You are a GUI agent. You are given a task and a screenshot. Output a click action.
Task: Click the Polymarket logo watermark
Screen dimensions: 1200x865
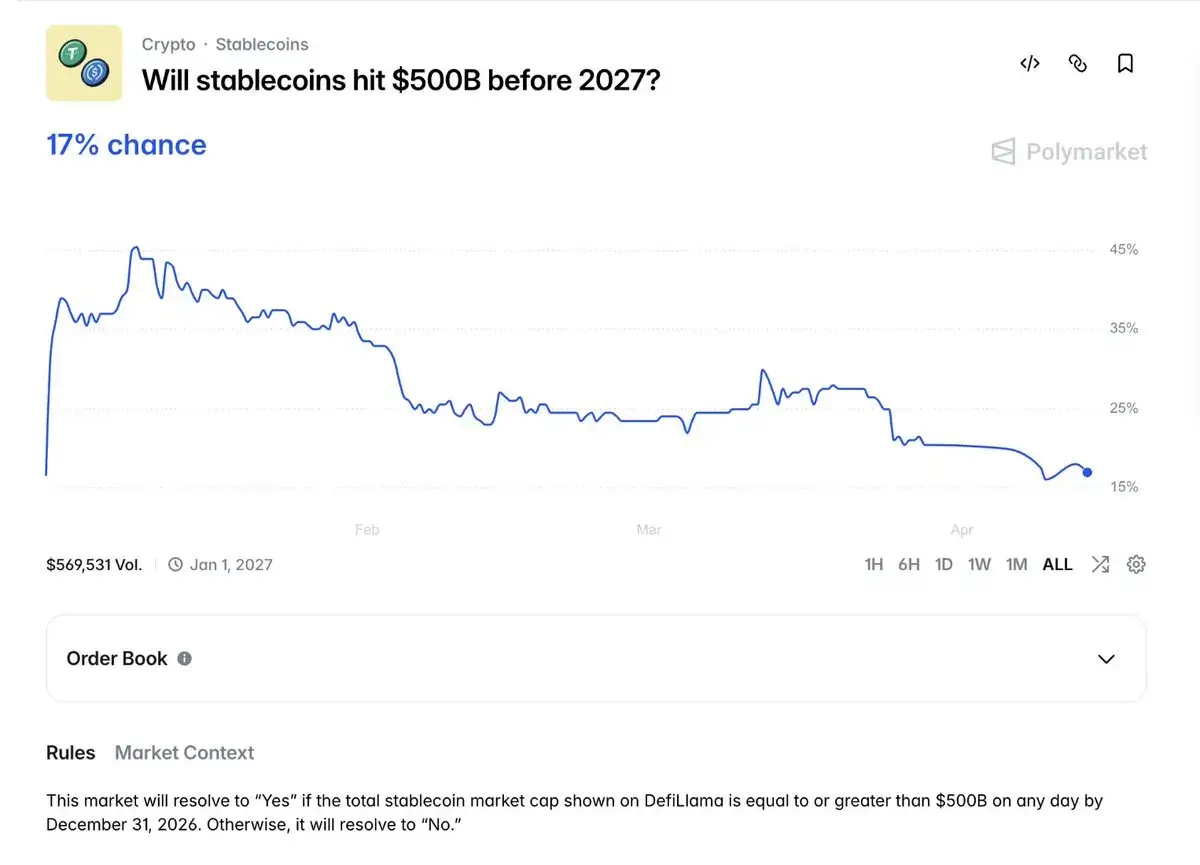pyautogui.click(x=1069, y=152)
